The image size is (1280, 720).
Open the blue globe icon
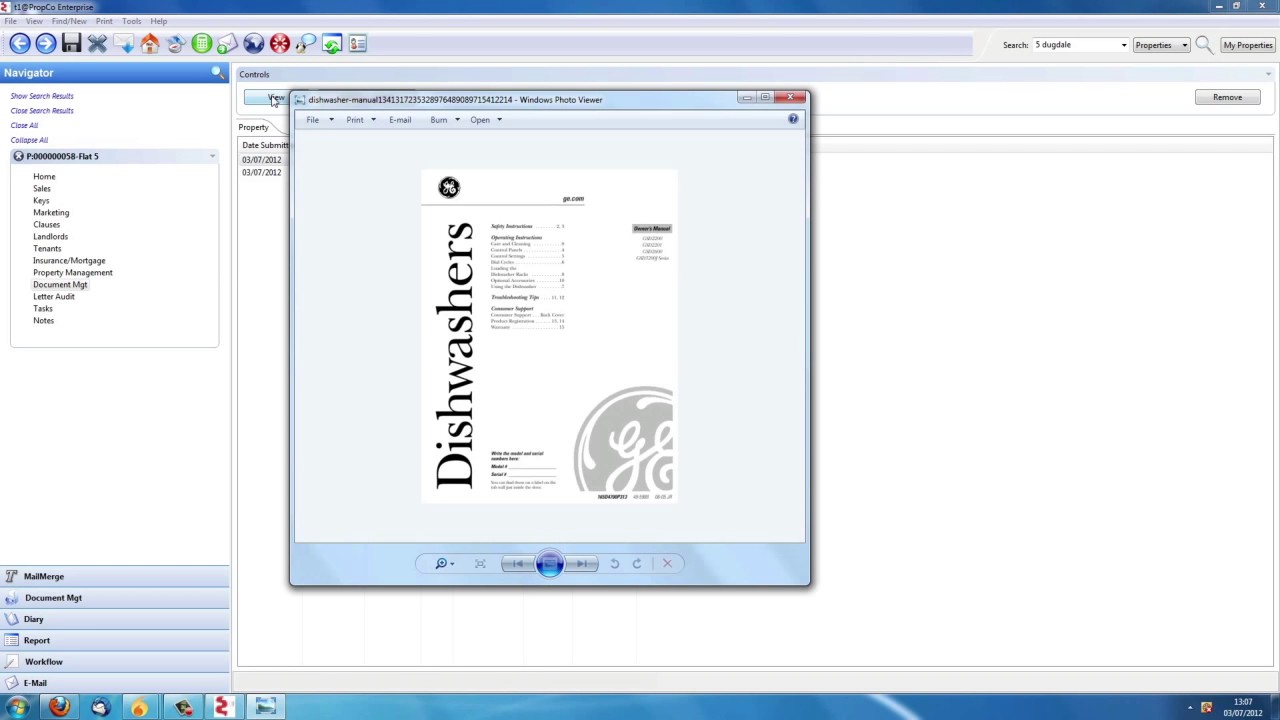pos(253,44)
